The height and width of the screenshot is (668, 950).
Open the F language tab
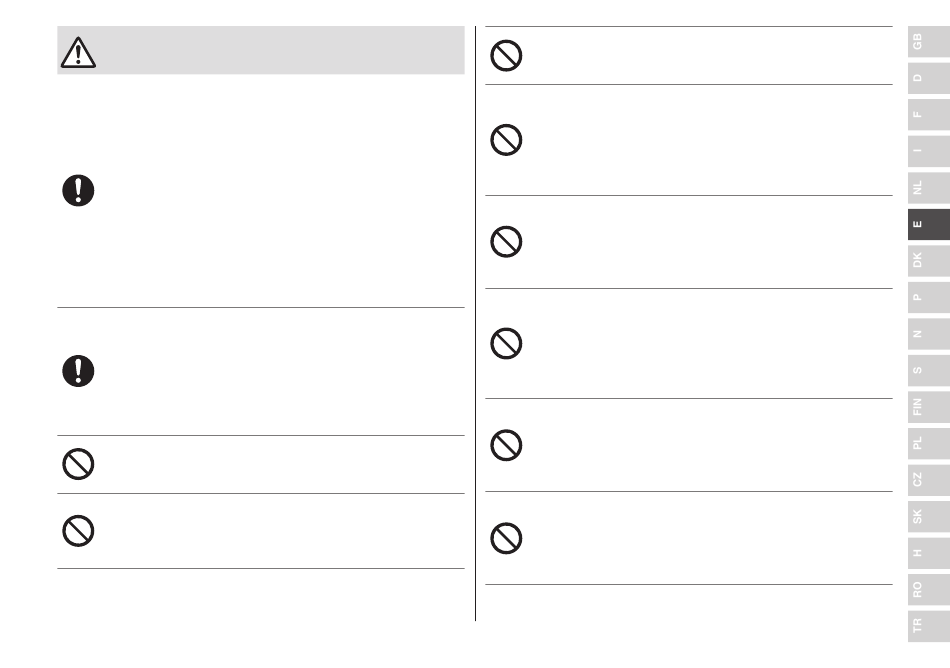pyautogui.click(x=929, y=114)
